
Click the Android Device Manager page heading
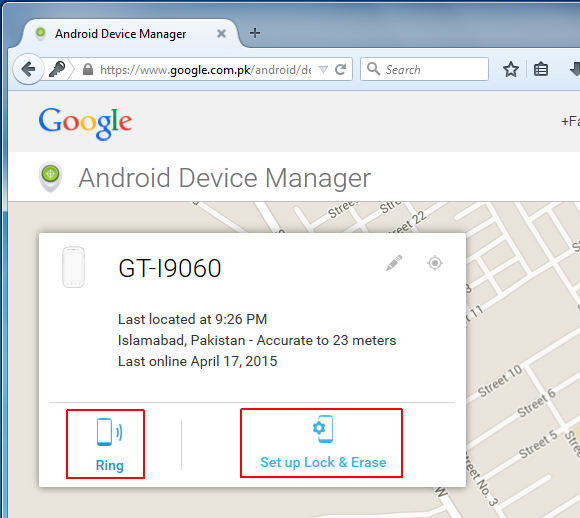click(x=225, y=178)
